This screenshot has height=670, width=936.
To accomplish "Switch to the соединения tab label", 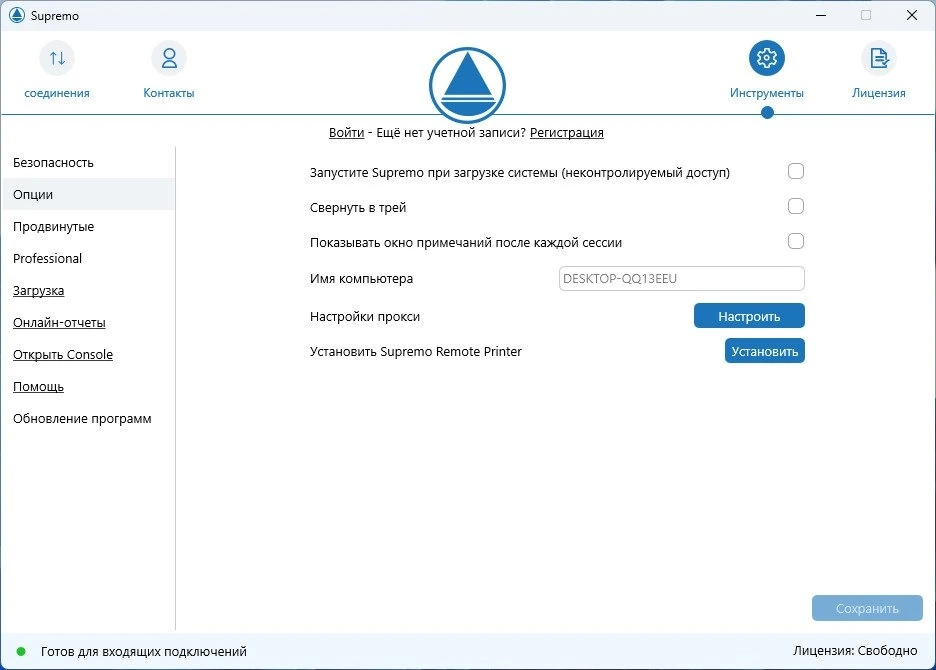I will click(x=57, y=93).
